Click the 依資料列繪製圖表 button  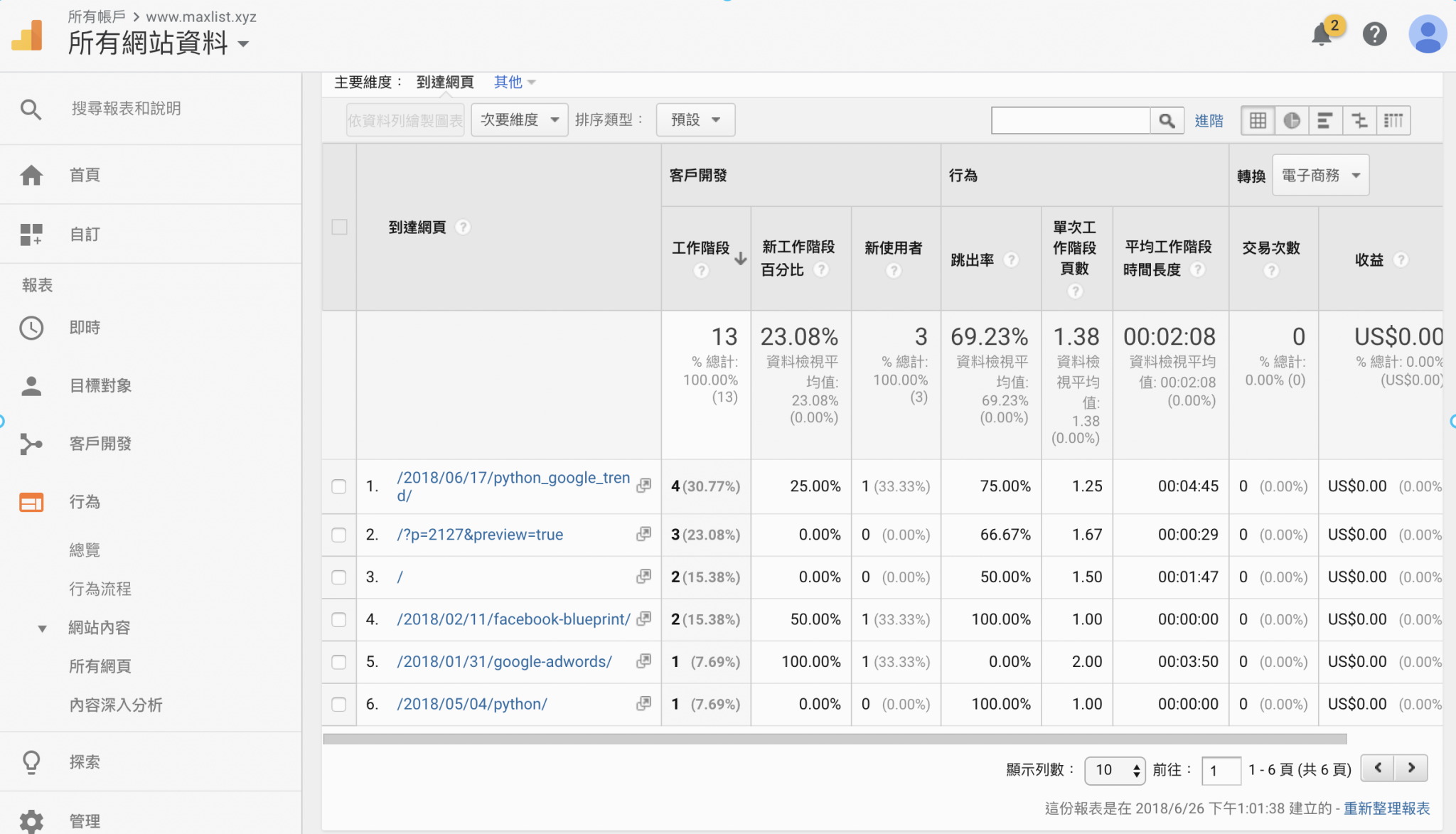tap(405, 120)
